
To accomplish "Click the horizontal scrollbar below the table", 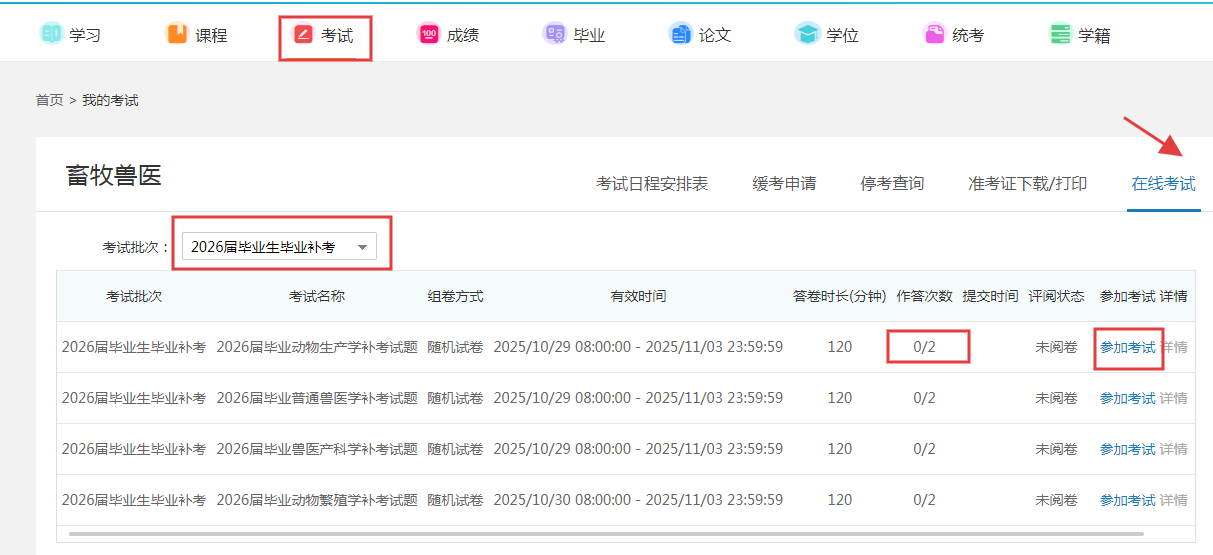I will [x=600, y=535].
